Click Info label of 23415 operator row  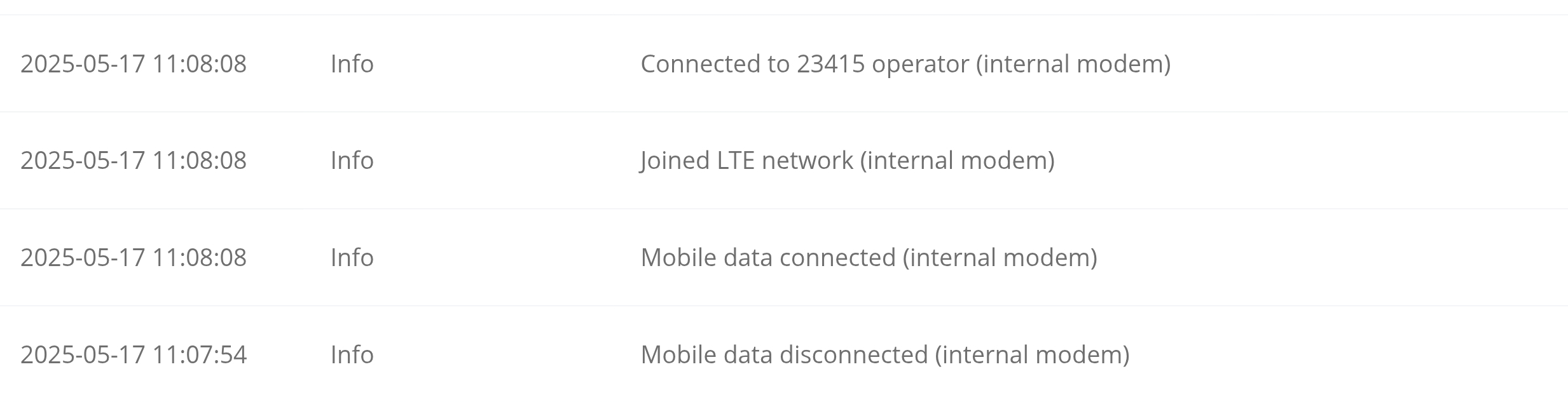(x=352, y=64)
